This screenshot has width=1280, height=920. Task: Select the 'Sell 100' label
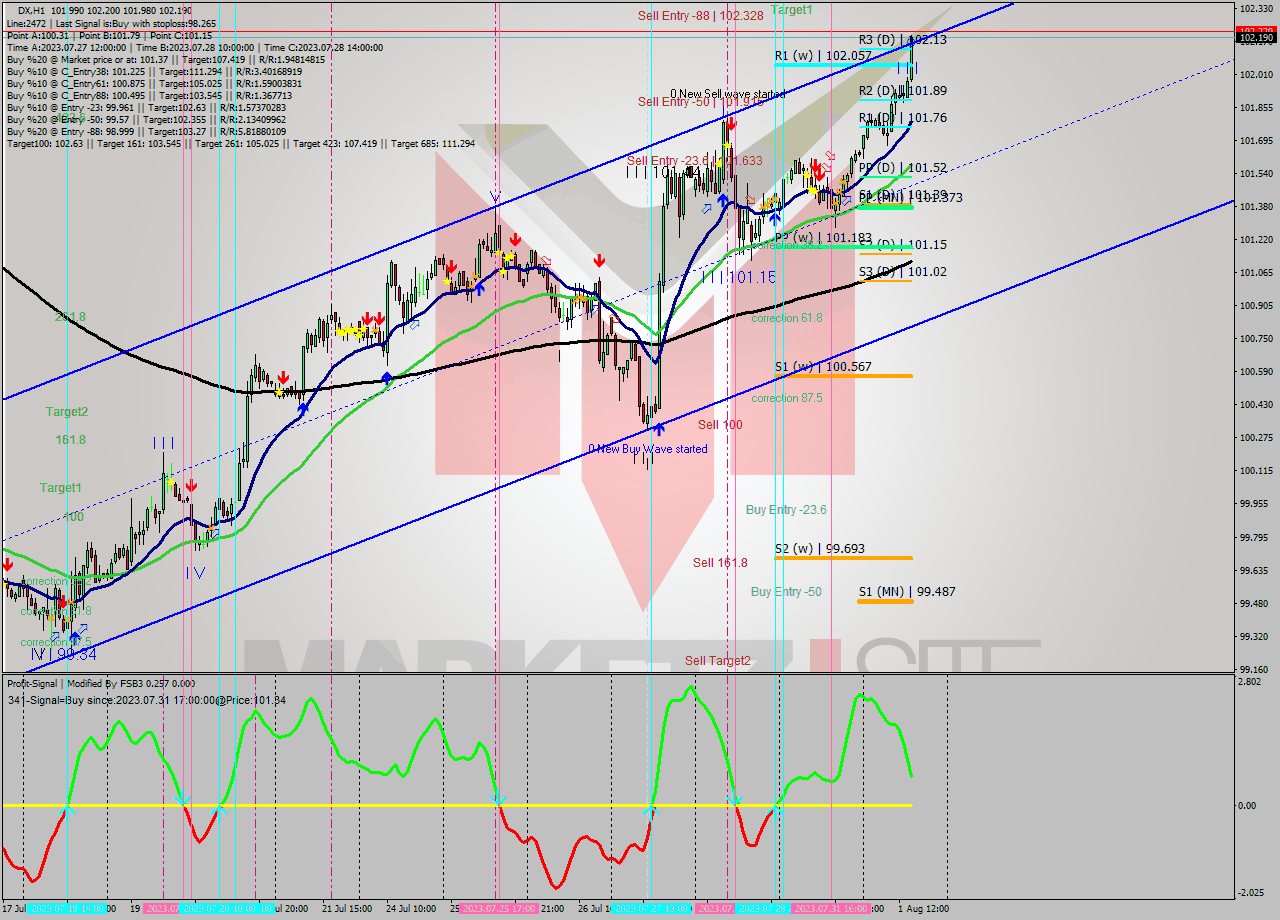click(720, 424)
